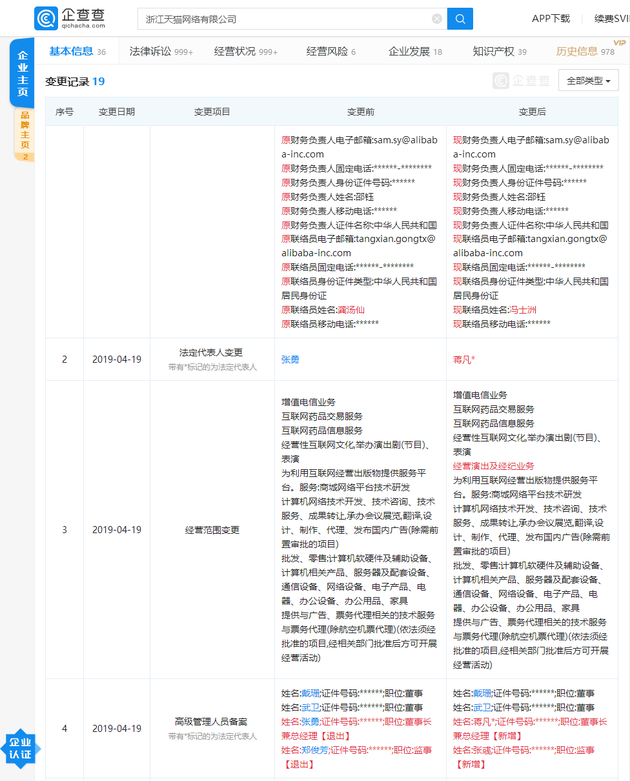Click the blue magnifier search button
This screenshot has height=781, width=630.
pos(460,19)
